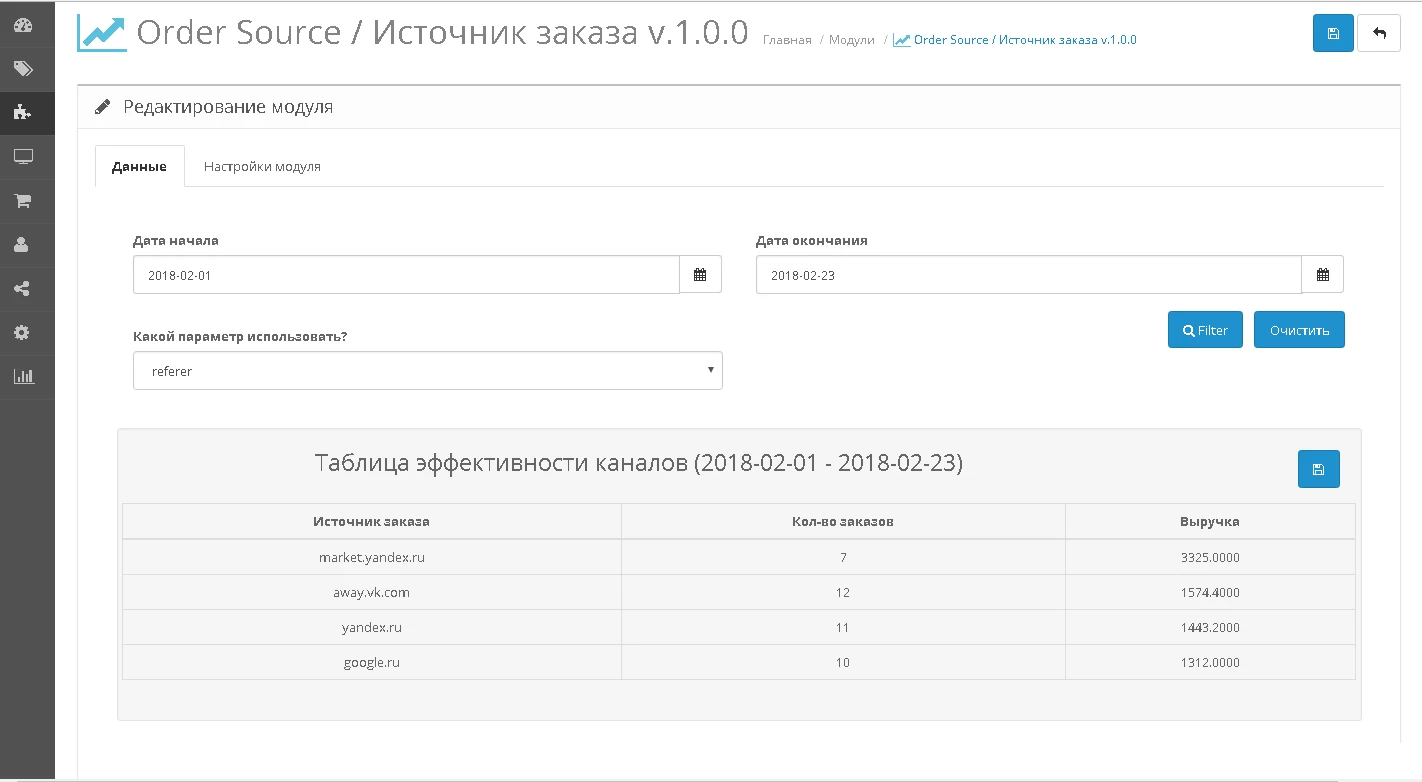Open the design monitor icon in sidebar
This screenshot has height=782, width=1422.
pos(22,157)
